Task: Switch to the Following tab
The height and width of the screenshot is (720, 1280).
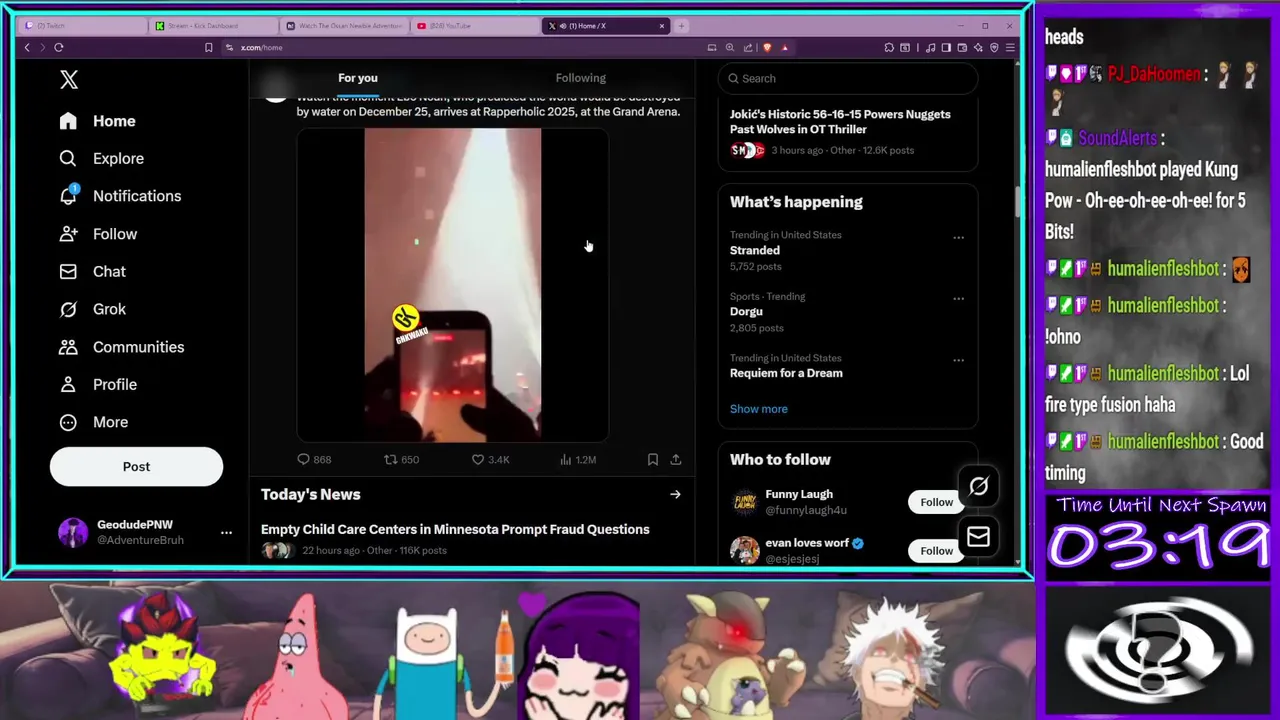Action: (x=581, y=78)
